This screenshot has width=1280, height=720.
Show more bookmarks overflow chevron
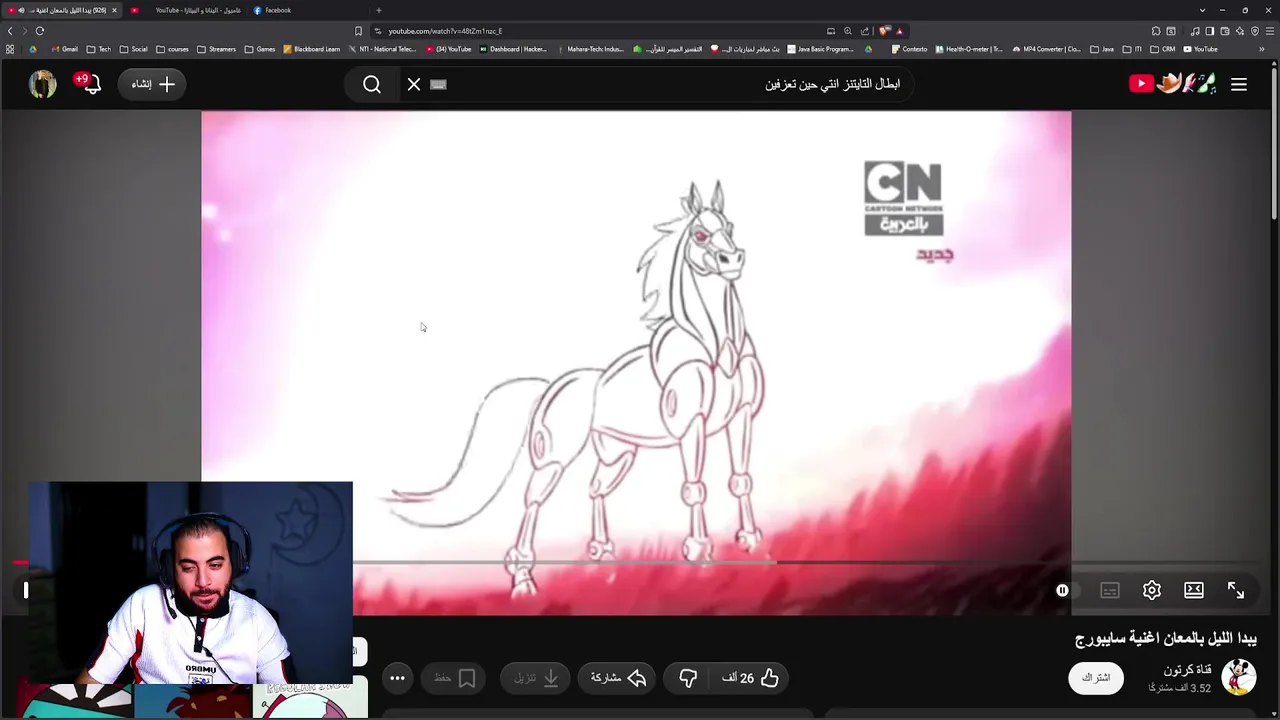coord(1262,49)
